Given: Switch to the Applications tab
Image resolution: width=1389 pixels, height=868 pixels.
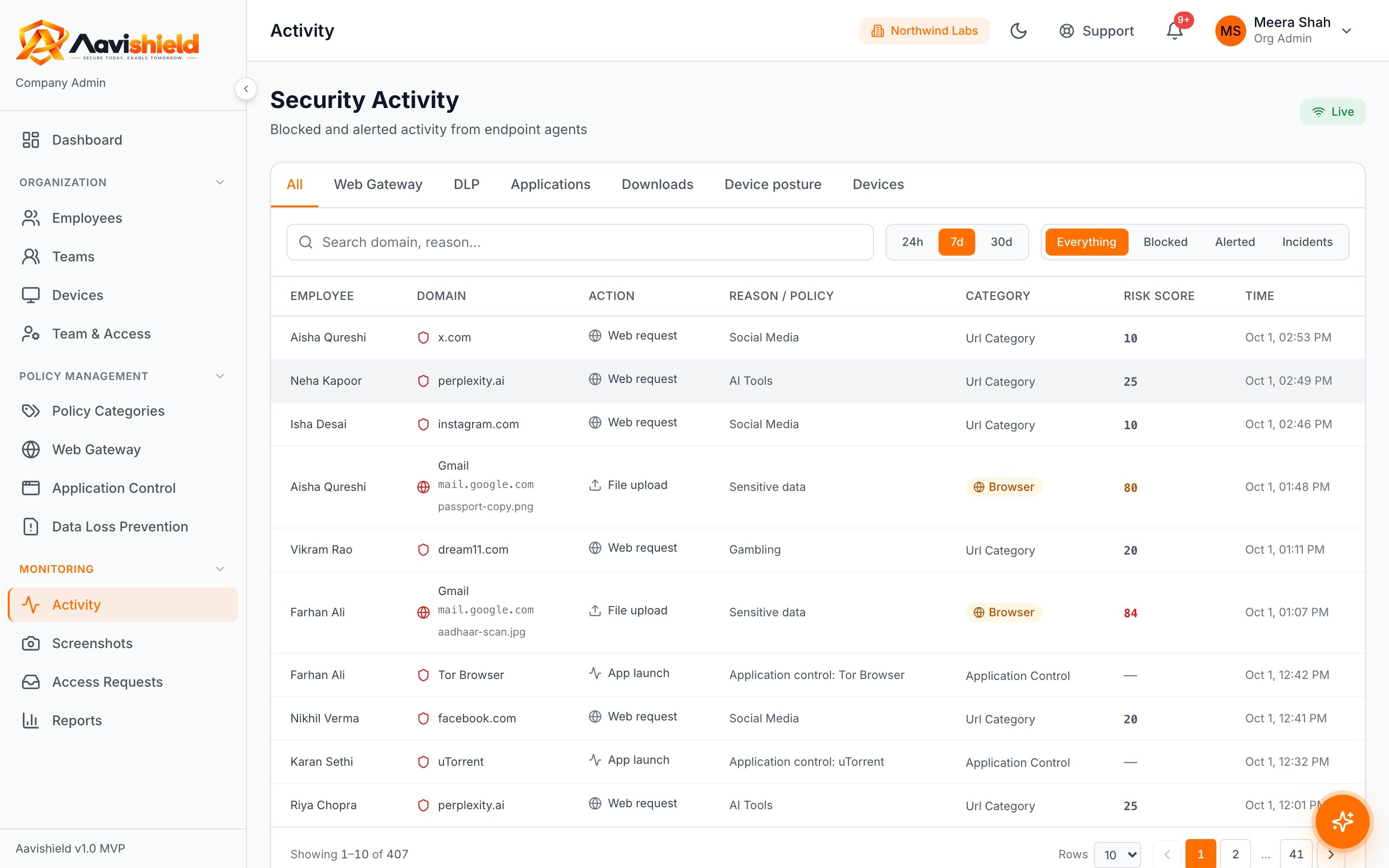Looking at the screenshot, I should point(550,185).
